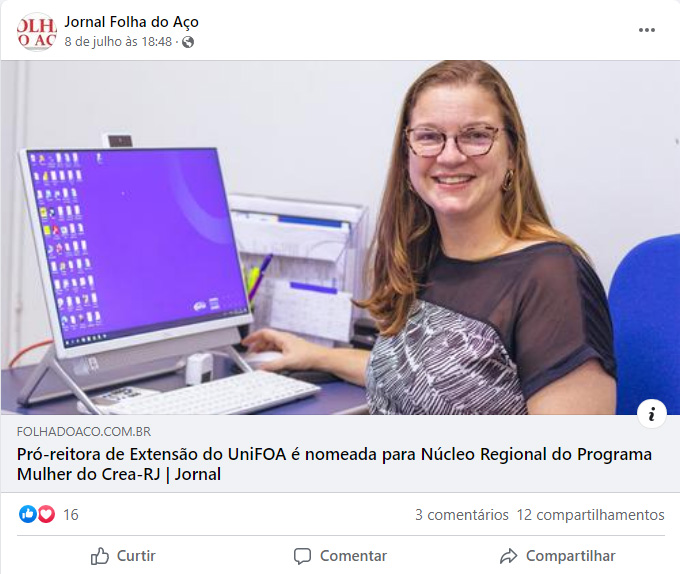The width and height of the screenshot is (680, 574).
Task: Click the FOLHADOACO.COM.BR domain link
Action: click(84, 431)
